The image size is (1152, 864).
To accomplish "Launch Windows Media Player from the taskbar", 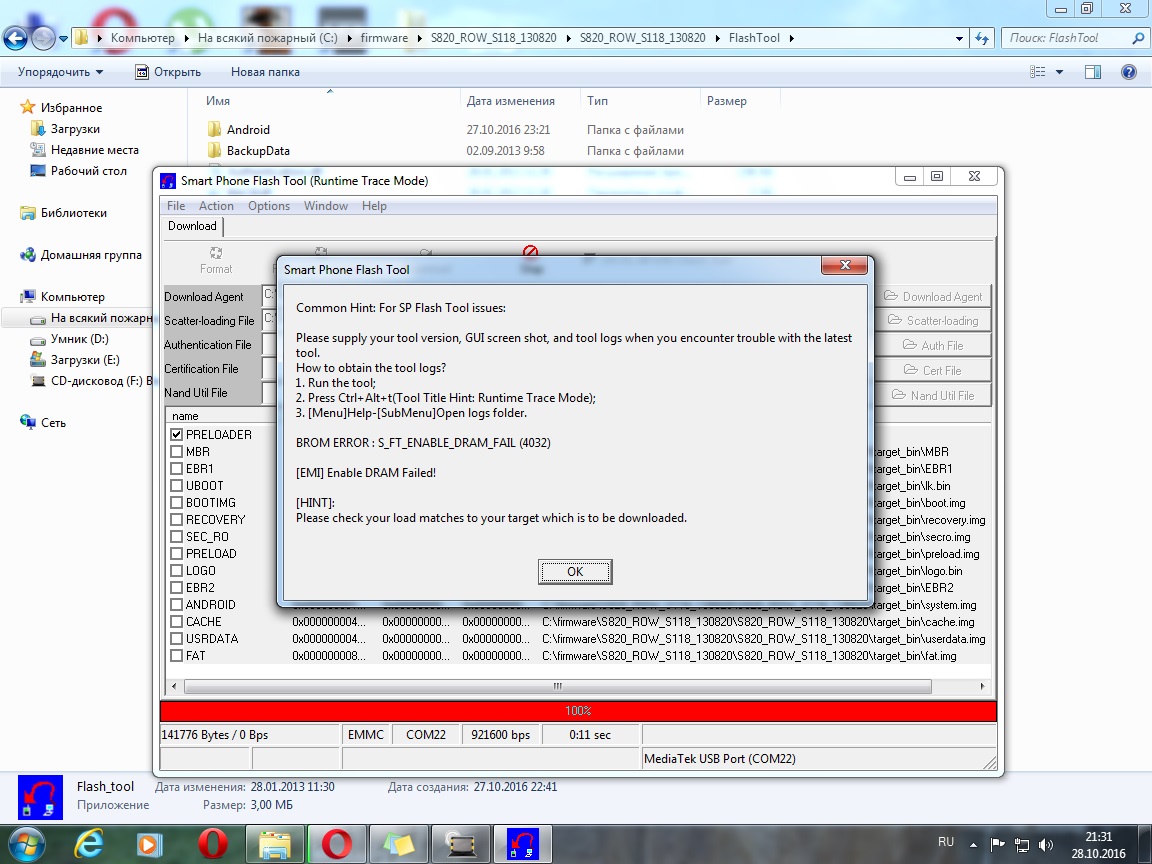I will (149, 844).
